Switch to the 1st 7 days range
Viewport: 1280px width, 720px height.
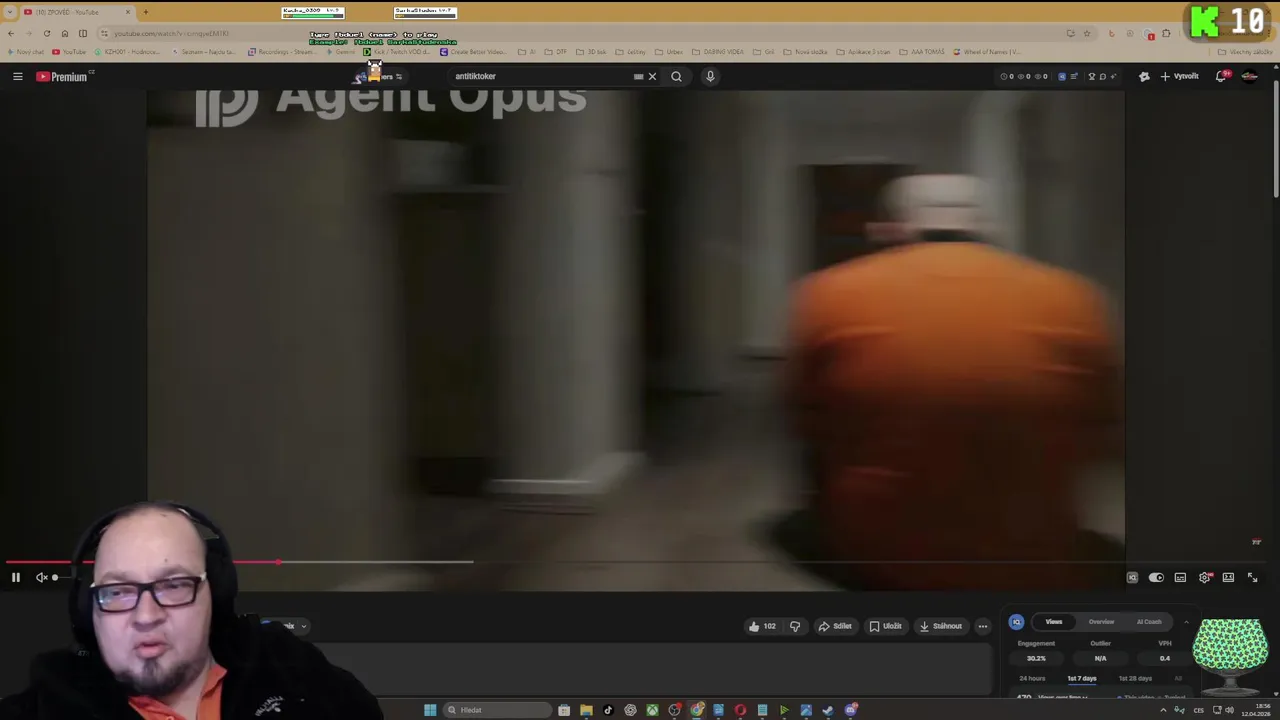tap(1082, 679)
